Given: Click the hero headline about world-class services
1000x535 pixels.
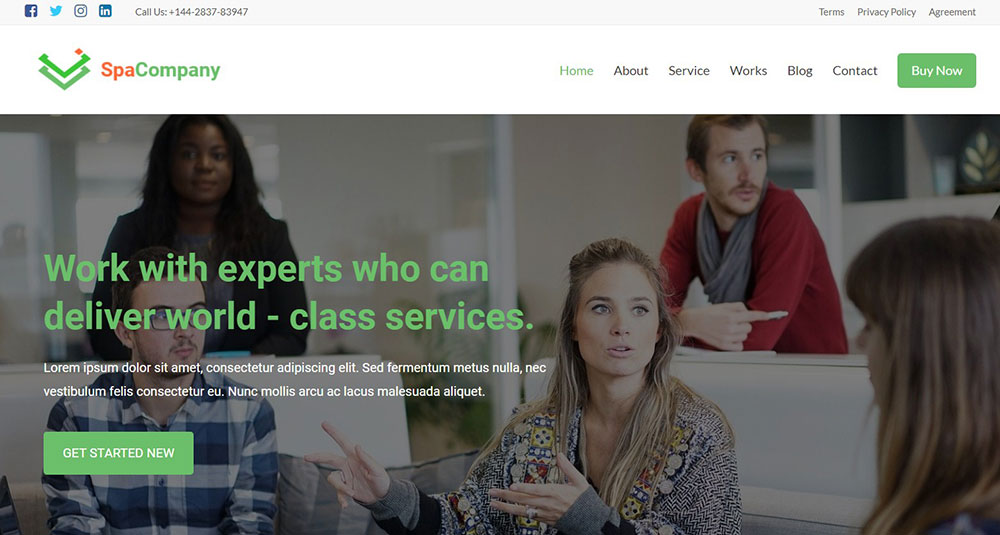Looking at the screenshot, I should click(x=288, y=292).
